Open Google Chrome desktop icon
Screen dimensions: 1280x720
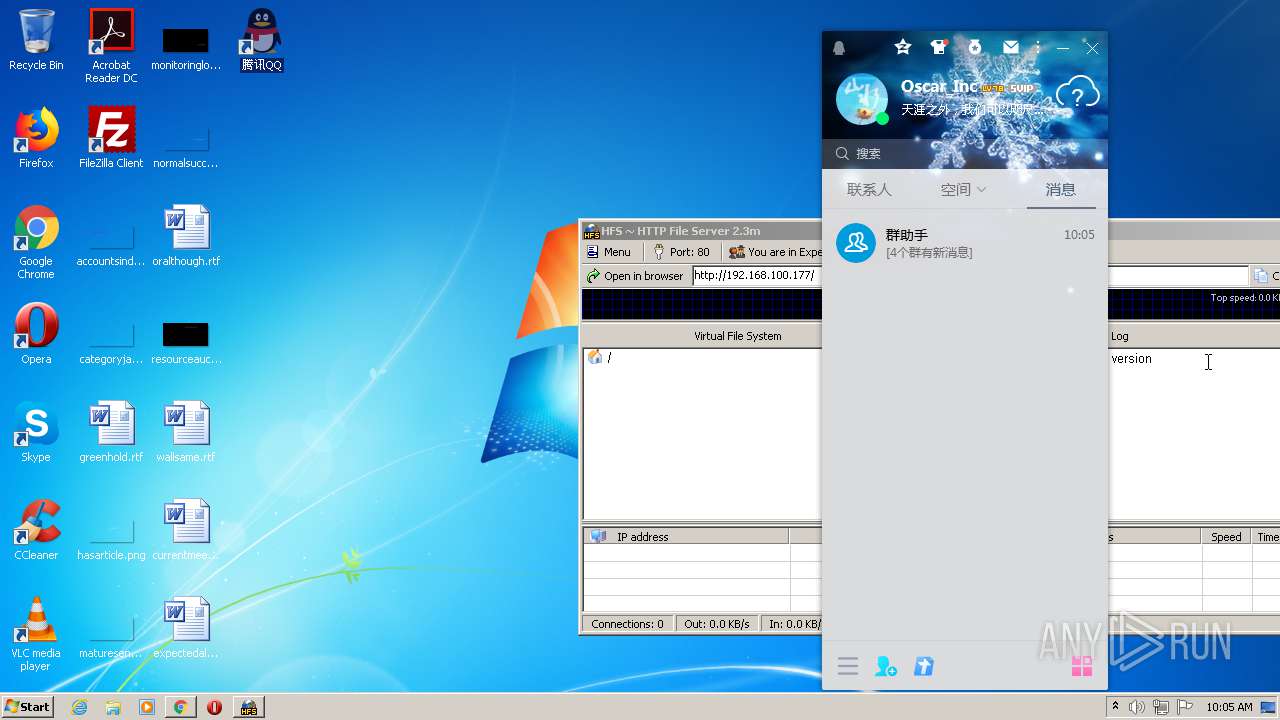(x=36, y=243)
